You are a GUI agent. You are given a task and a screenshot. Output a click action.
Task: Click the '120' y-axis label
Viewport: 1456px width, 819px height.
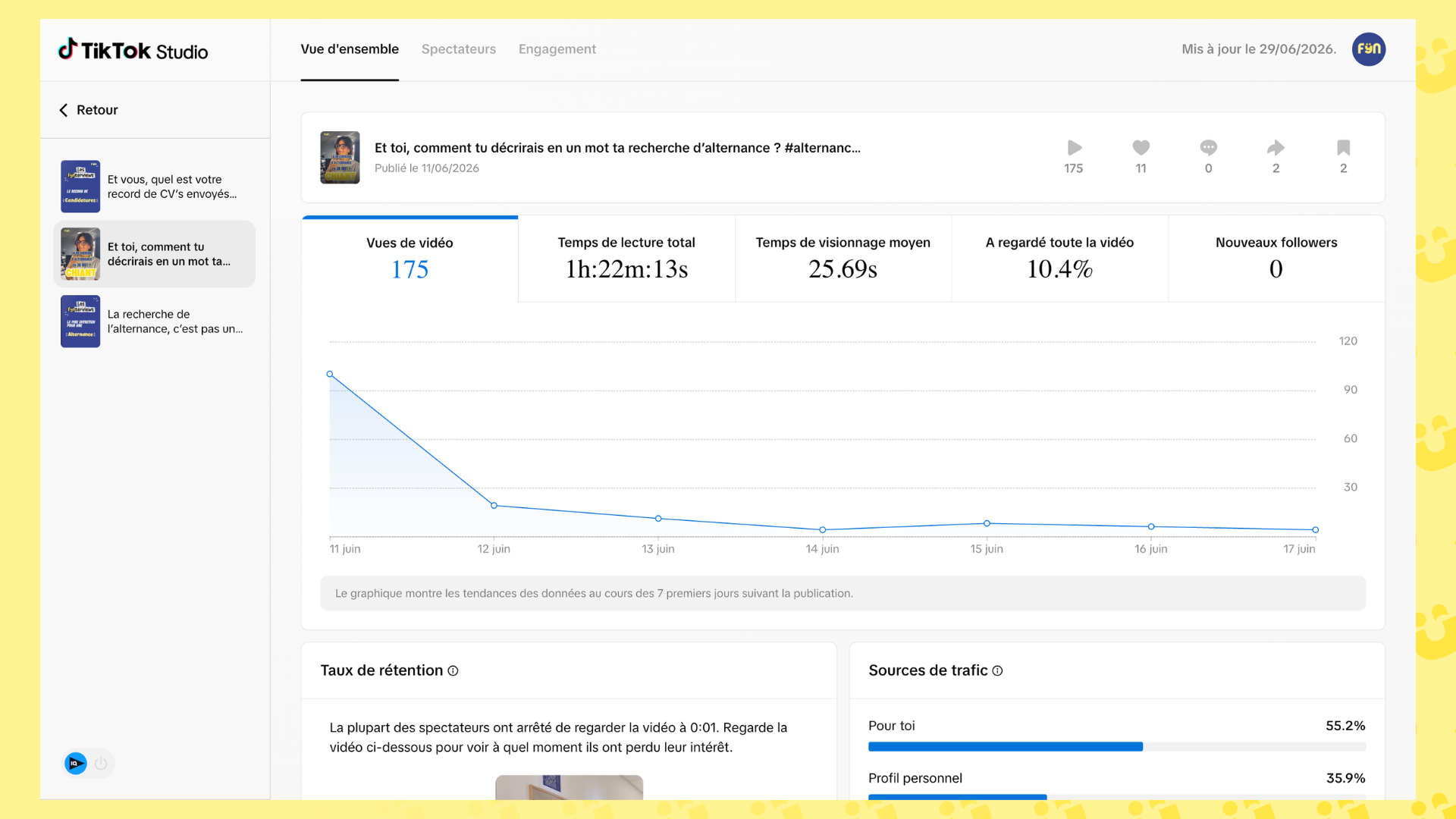[1348, 341]
